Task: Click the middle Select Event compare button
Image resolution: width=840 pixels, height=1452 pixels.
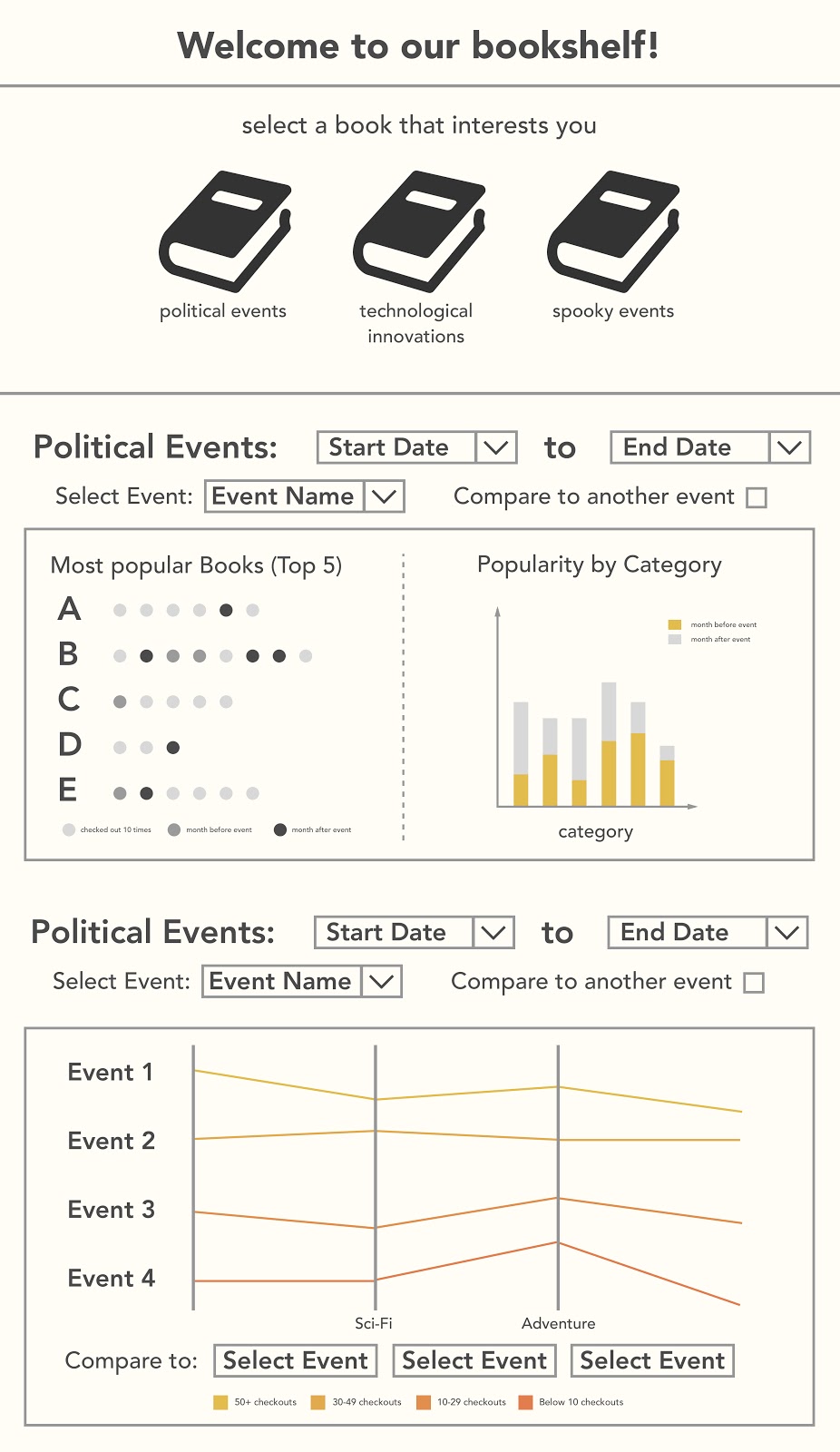Action: tap(474, 1360)
